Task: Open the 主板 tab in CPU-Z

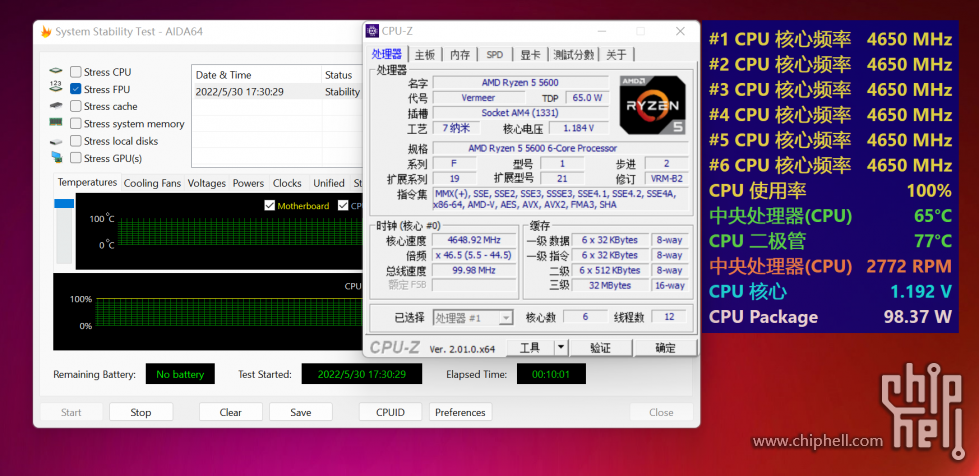Action: click(x=425, y=54)
